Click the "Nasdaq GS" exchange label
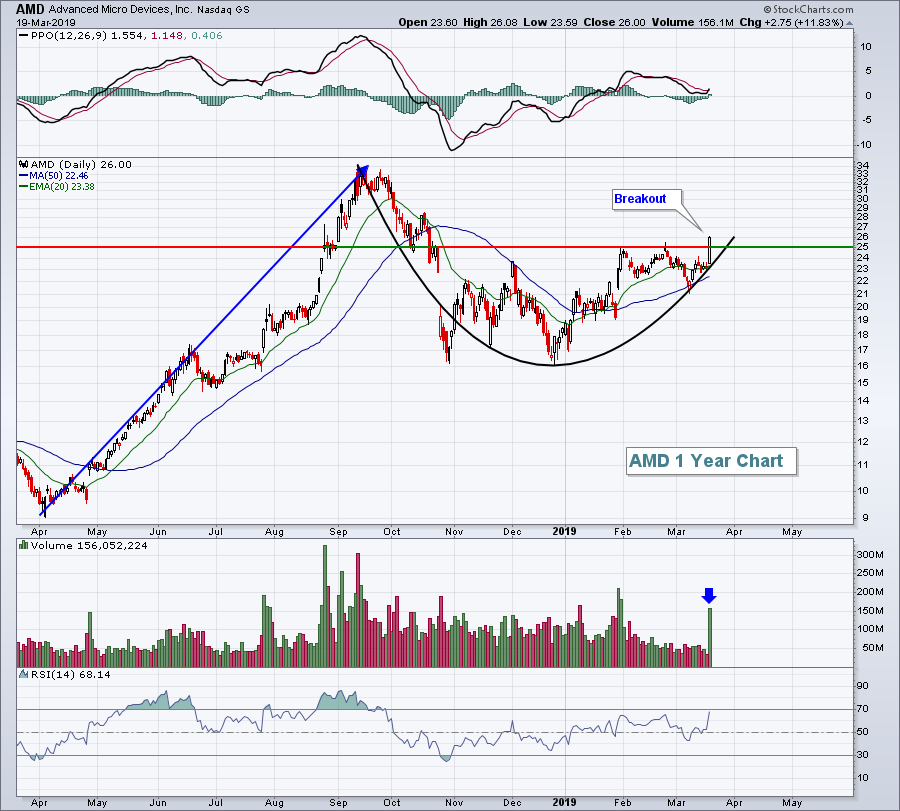The image size is (900, 811). coord(223,9)
